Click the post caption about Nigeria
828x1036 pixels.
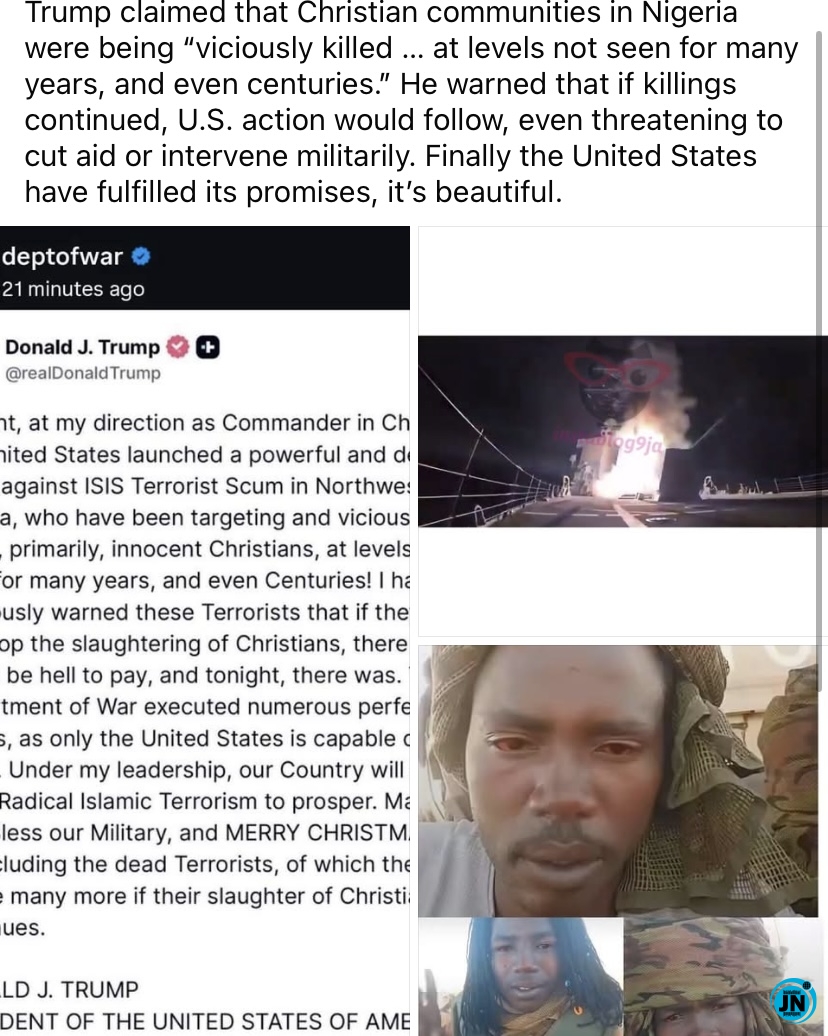point(410,102)
